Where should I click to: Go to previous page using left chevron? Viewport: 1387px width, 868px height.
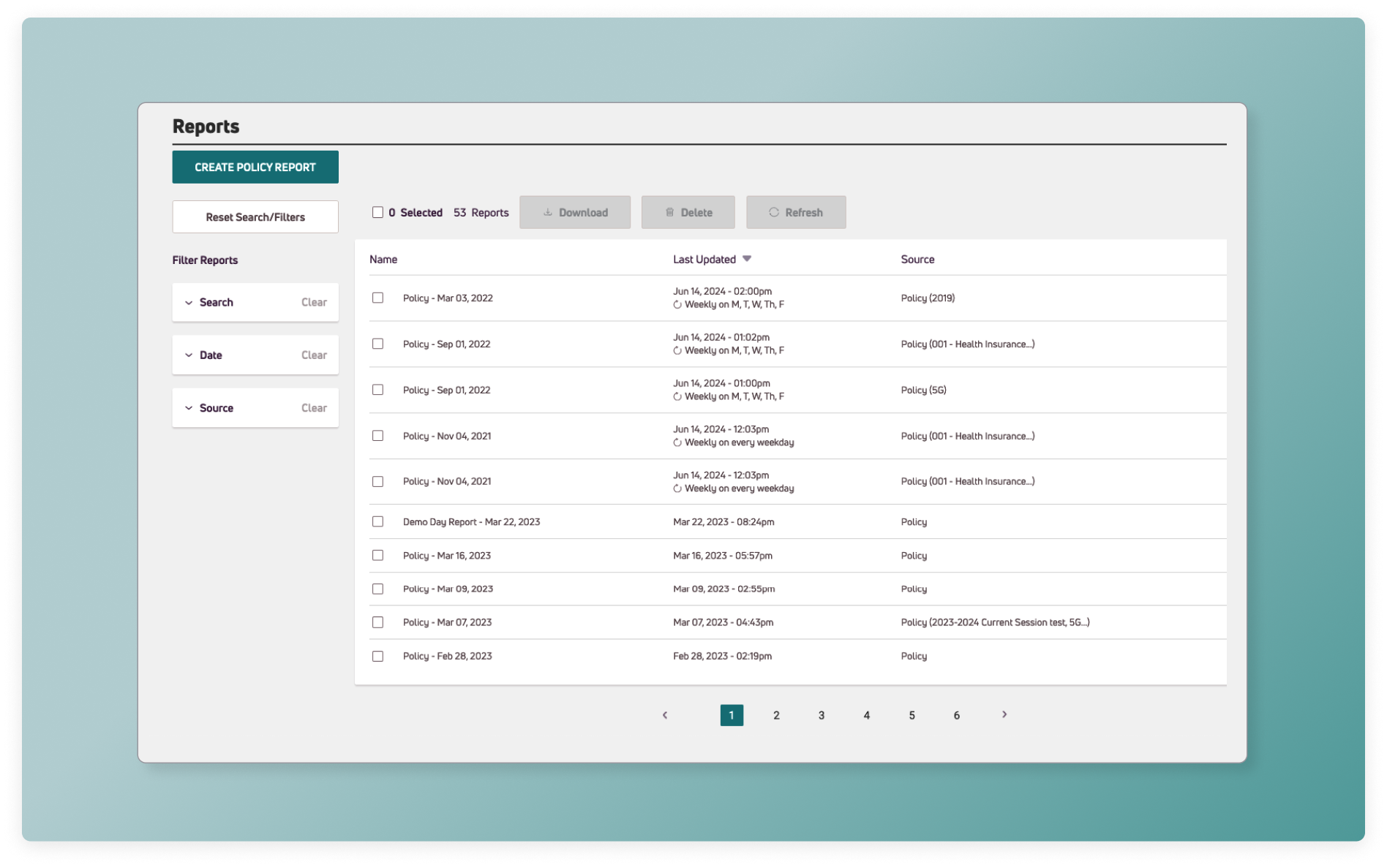665,714
